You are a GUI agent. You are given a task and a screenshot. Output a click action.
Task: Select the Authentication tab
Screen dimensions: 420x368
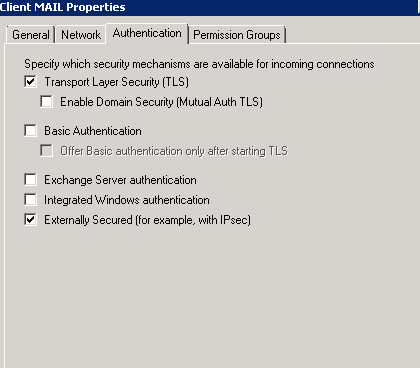point(147,33)
